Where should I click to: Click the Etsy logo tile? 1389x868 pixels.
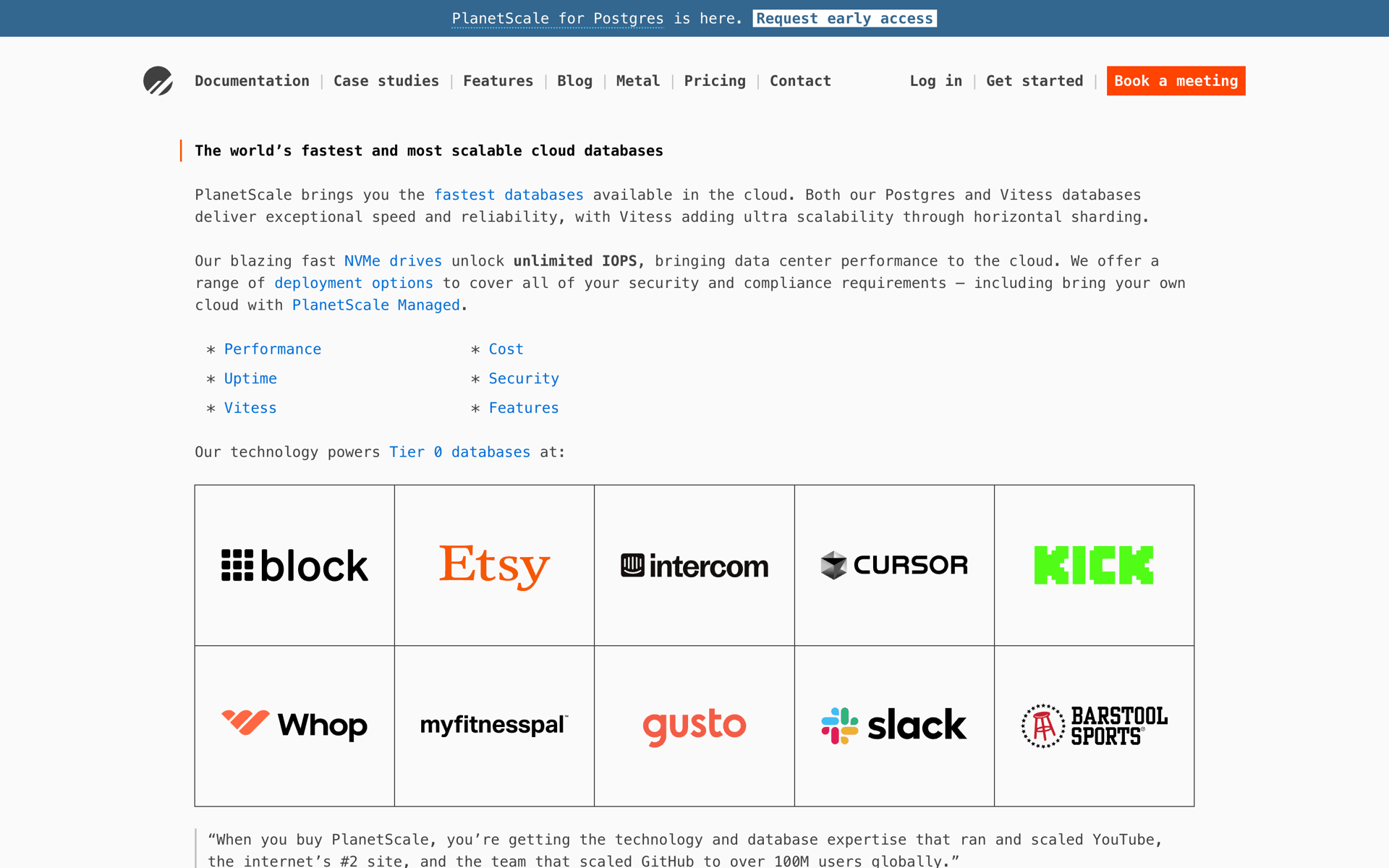494,566
